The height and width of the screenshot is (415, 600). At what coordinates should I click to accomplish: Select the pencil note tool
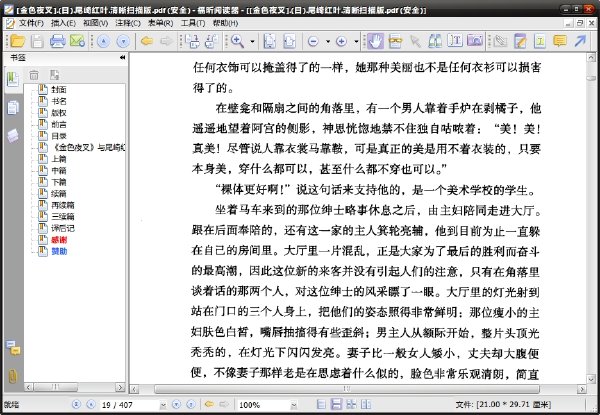[x=520, y=41]
